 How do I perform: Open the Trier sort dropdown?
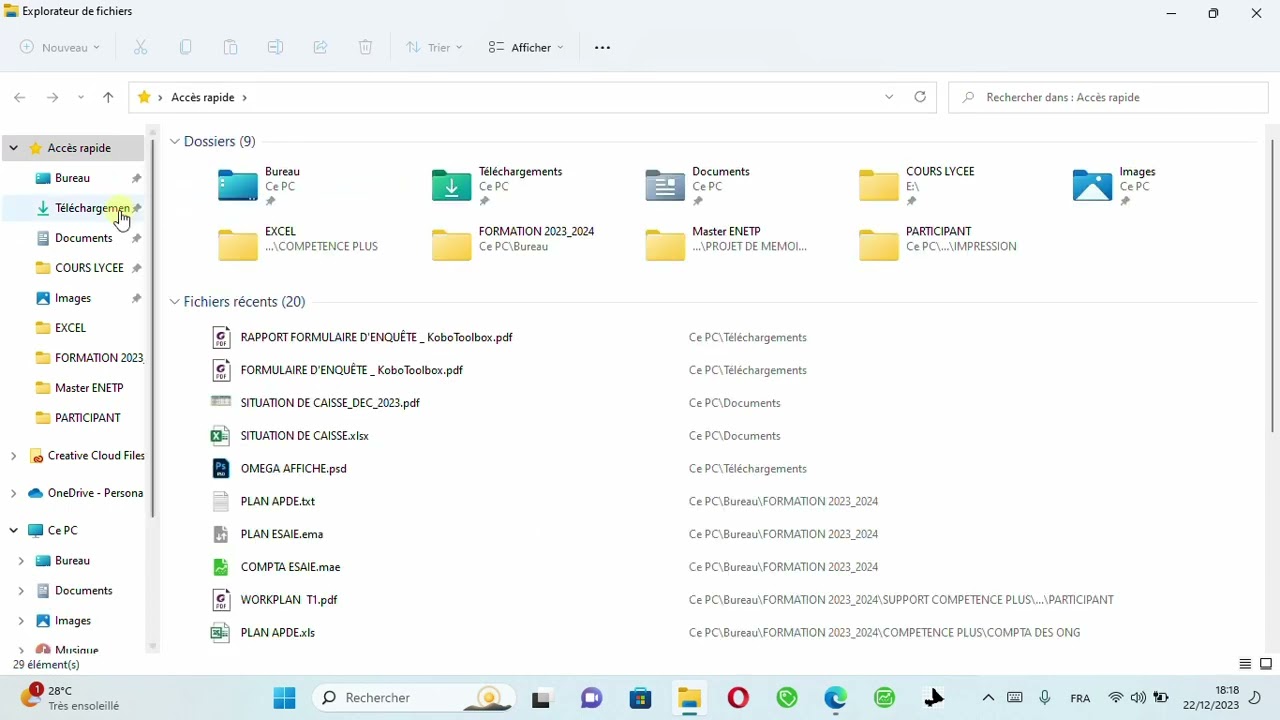coord(434,47)
